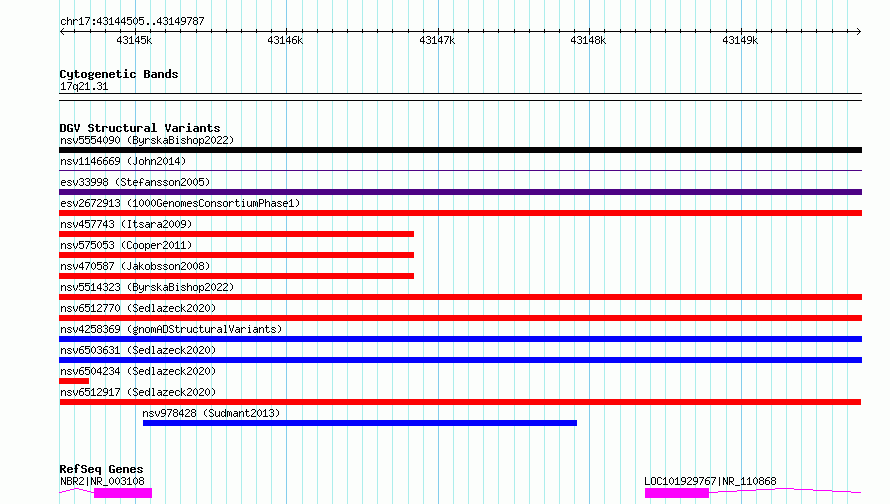Screen dimensions: 890x504
Task: Select the red nsv575053 variant bar
Action: pyautogui.click(x=237, y=255)
